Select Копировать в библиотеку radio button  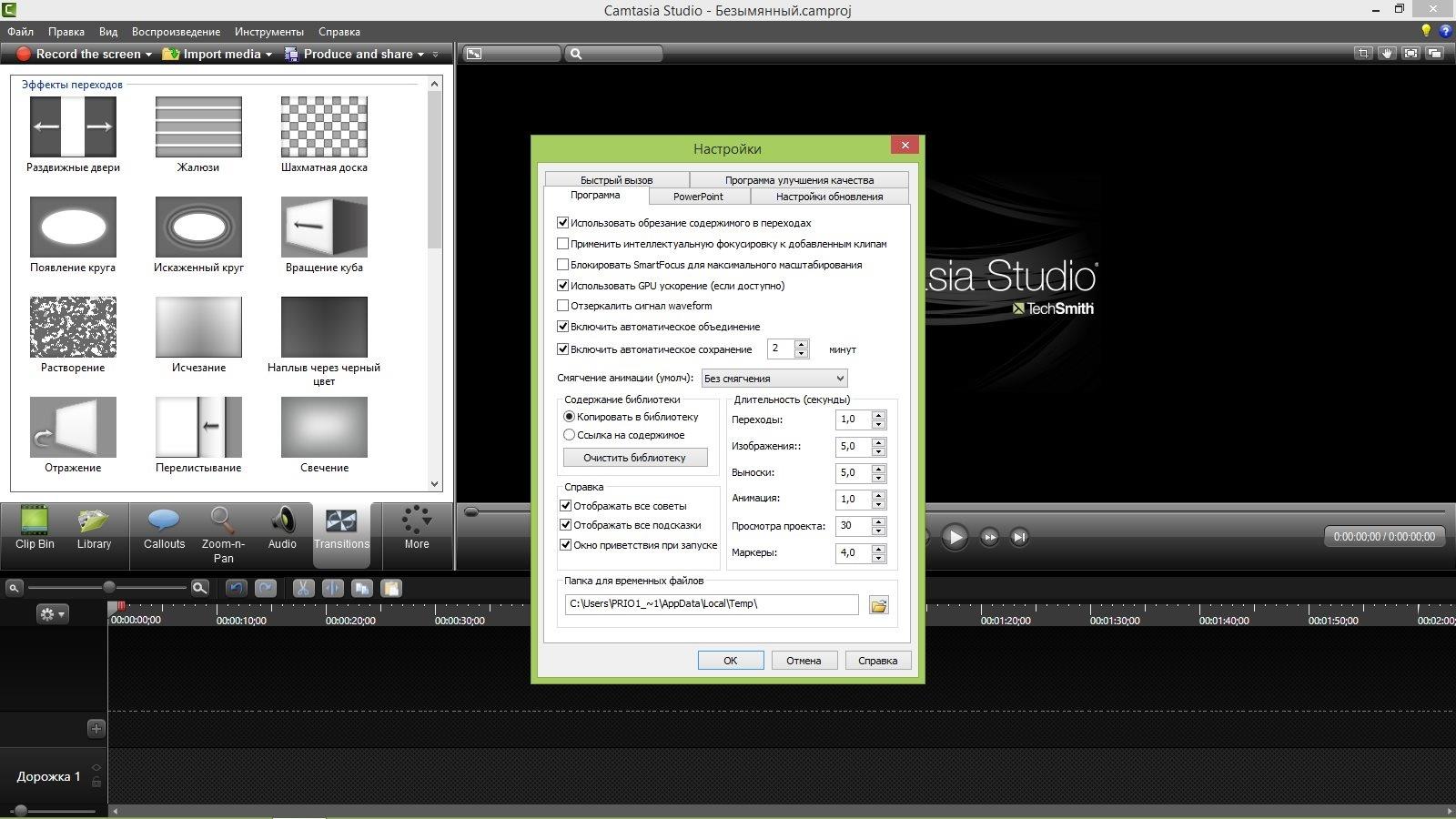(x=570, y=417)
